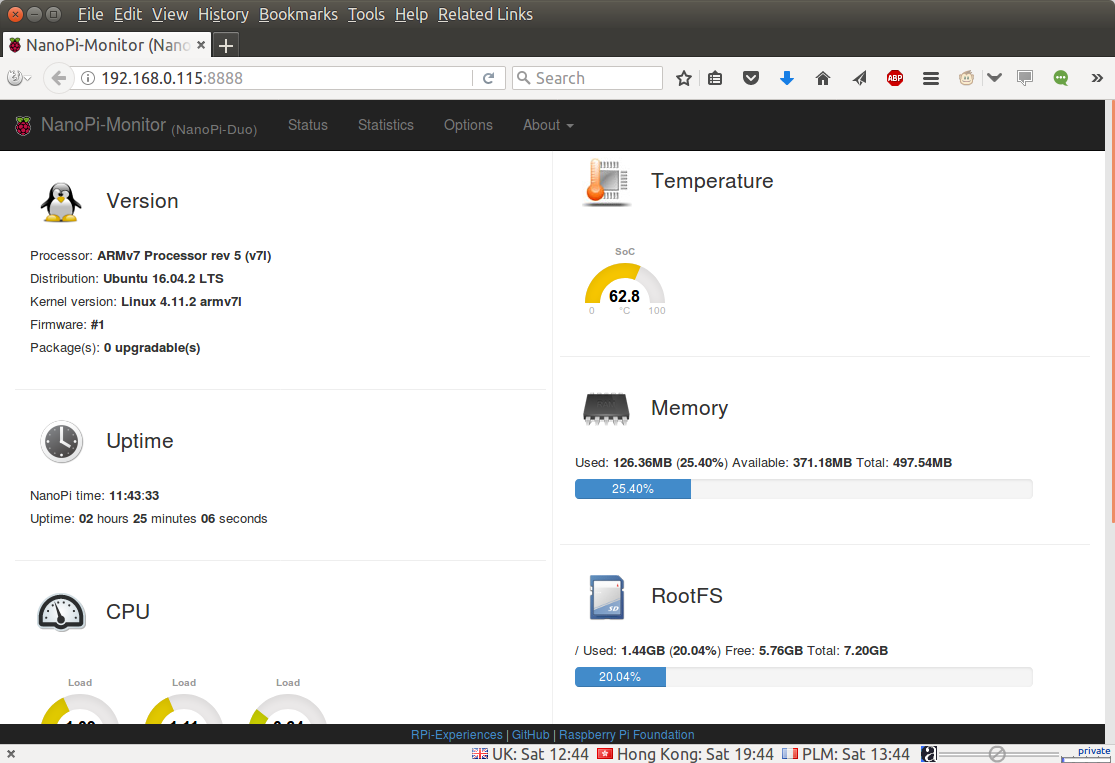Click the magnifier icon in search box
Screen dimensions: 1115x763
pyautogui.click(x=523, y=78)
